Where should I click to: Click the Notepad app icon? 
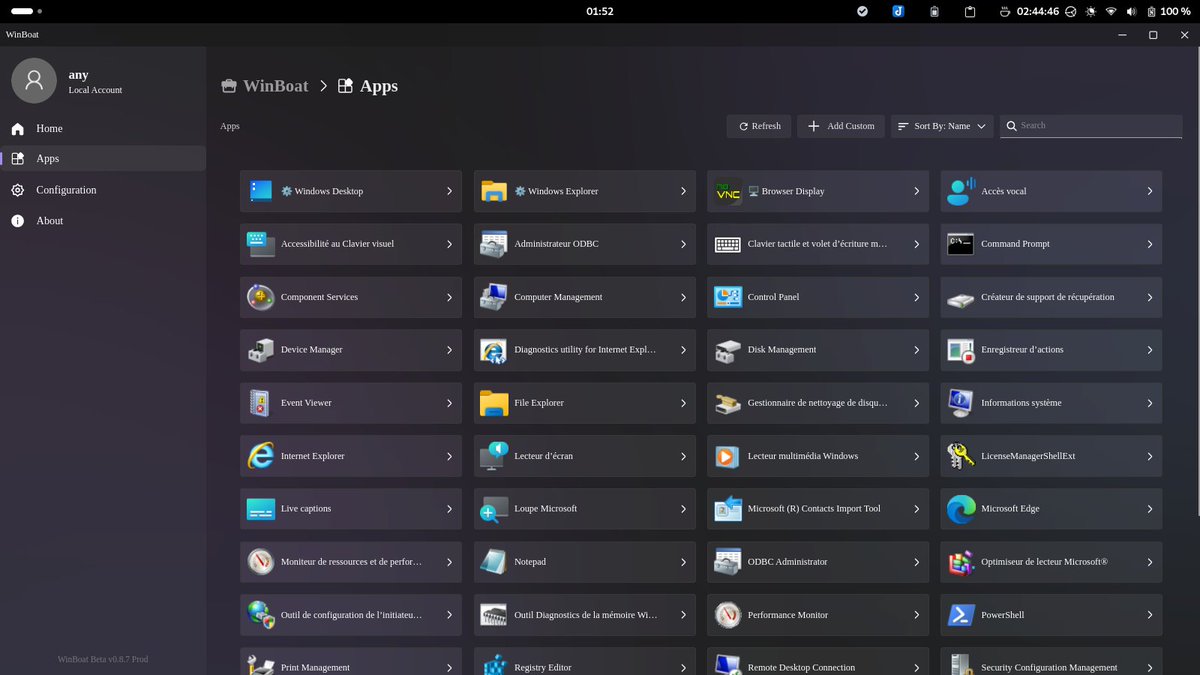coord(494,562)
